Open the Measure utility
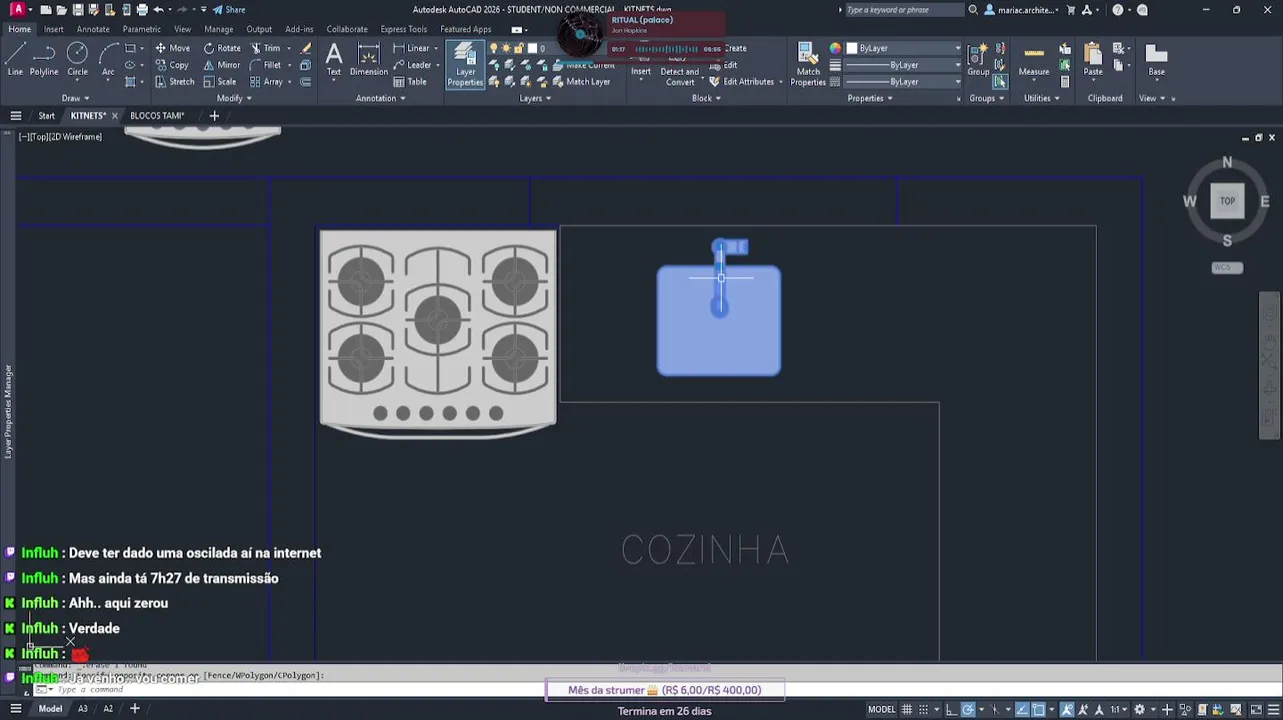The image size is (1283, 720). [x=1034, y=59]
